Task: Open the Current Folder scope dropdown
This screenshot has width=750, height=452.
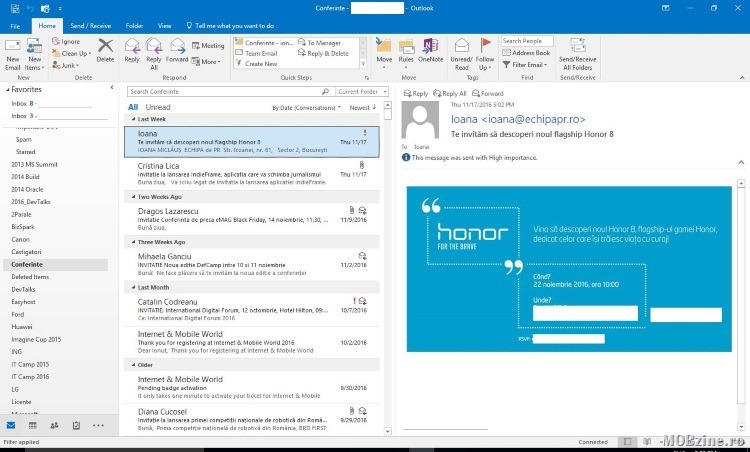Action: click(x=362, y=91)
